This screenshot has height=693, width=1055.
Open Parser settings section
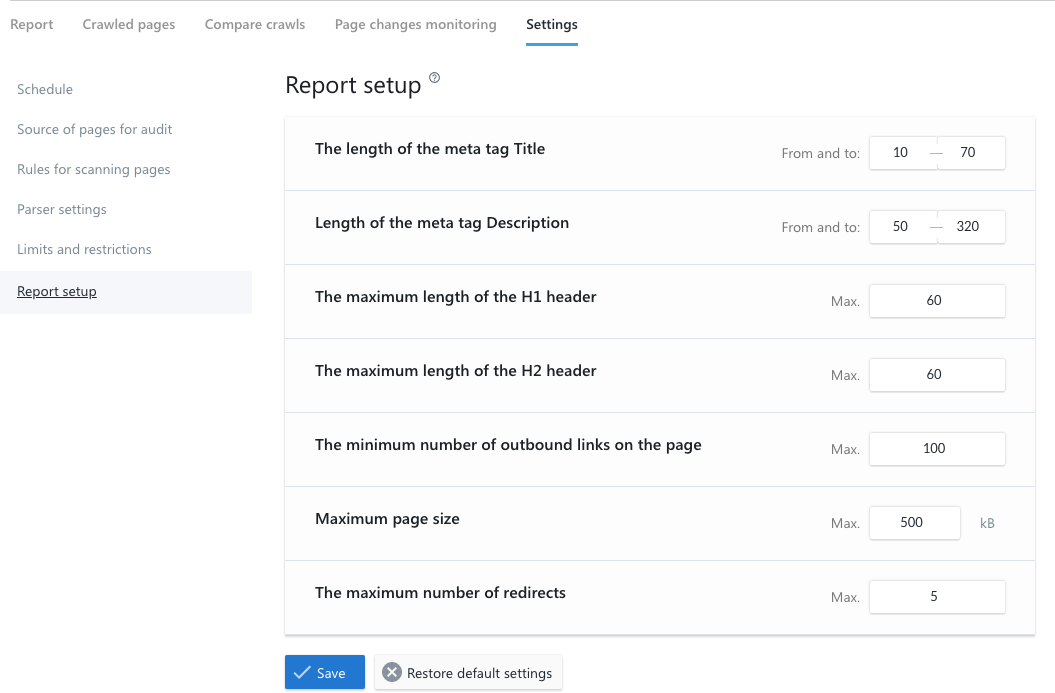[62, 209]
